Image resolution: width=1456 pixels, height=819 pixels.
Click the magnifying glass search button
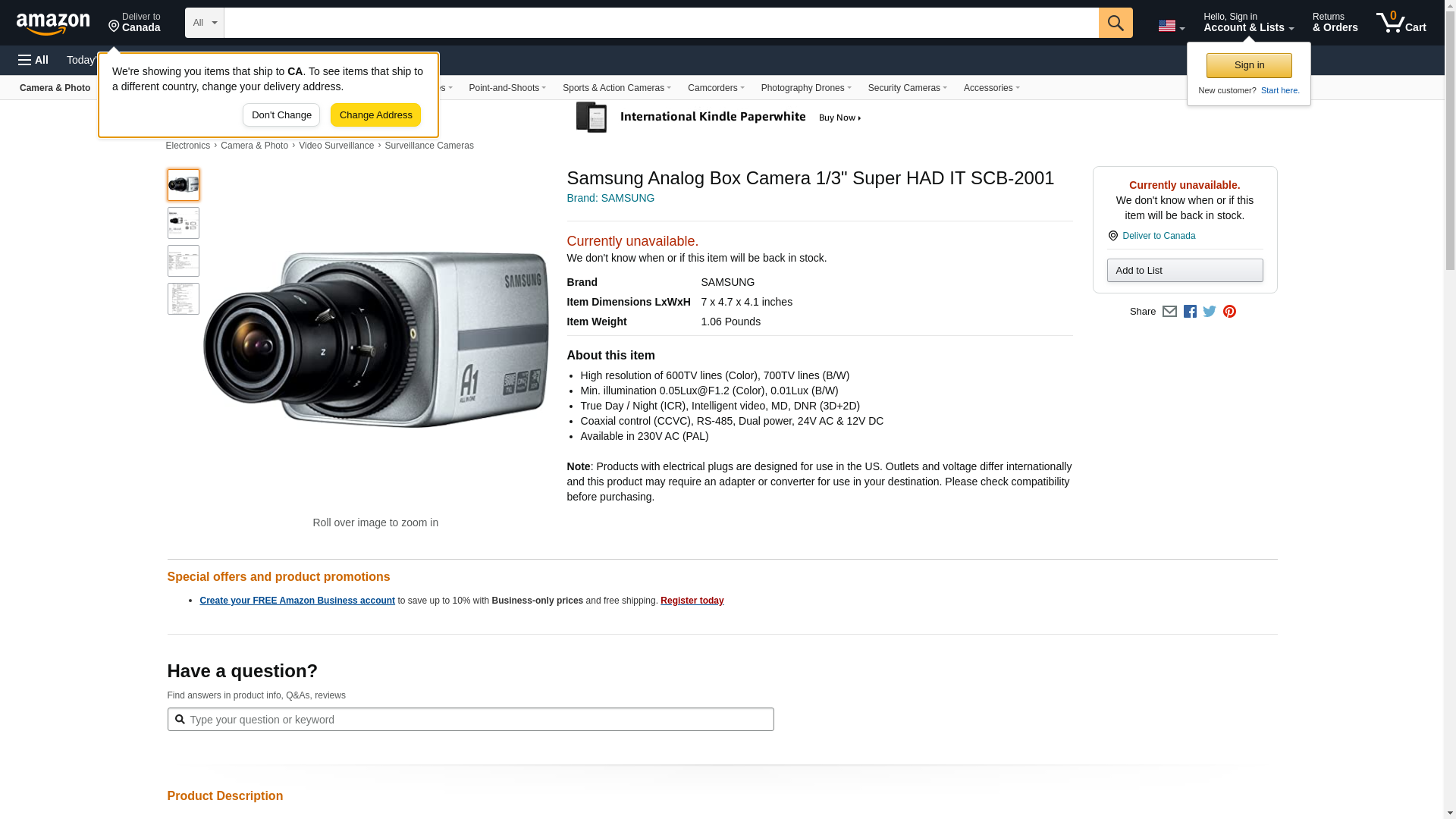pyautogui.click(x=1115, y=23)
